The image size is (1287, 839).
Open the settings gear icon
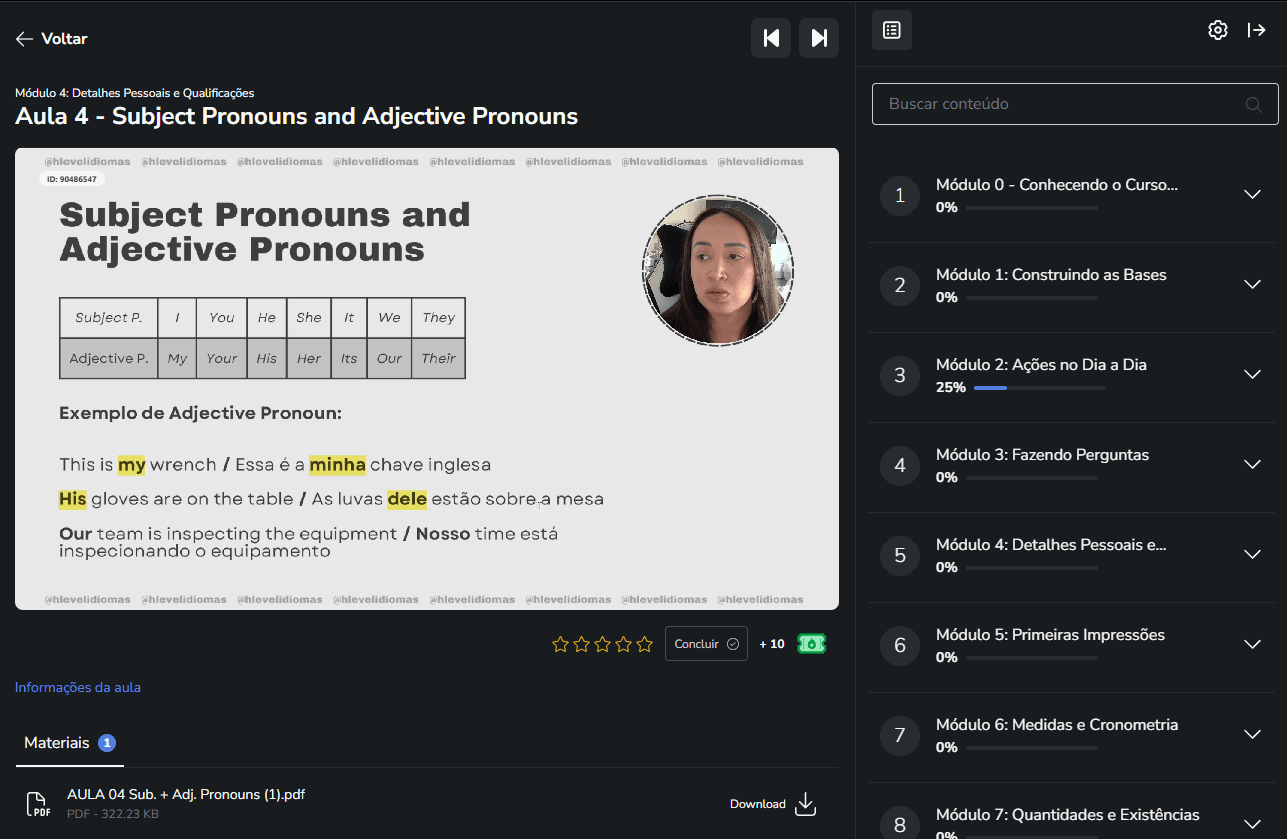click(x=1217, y=30)
